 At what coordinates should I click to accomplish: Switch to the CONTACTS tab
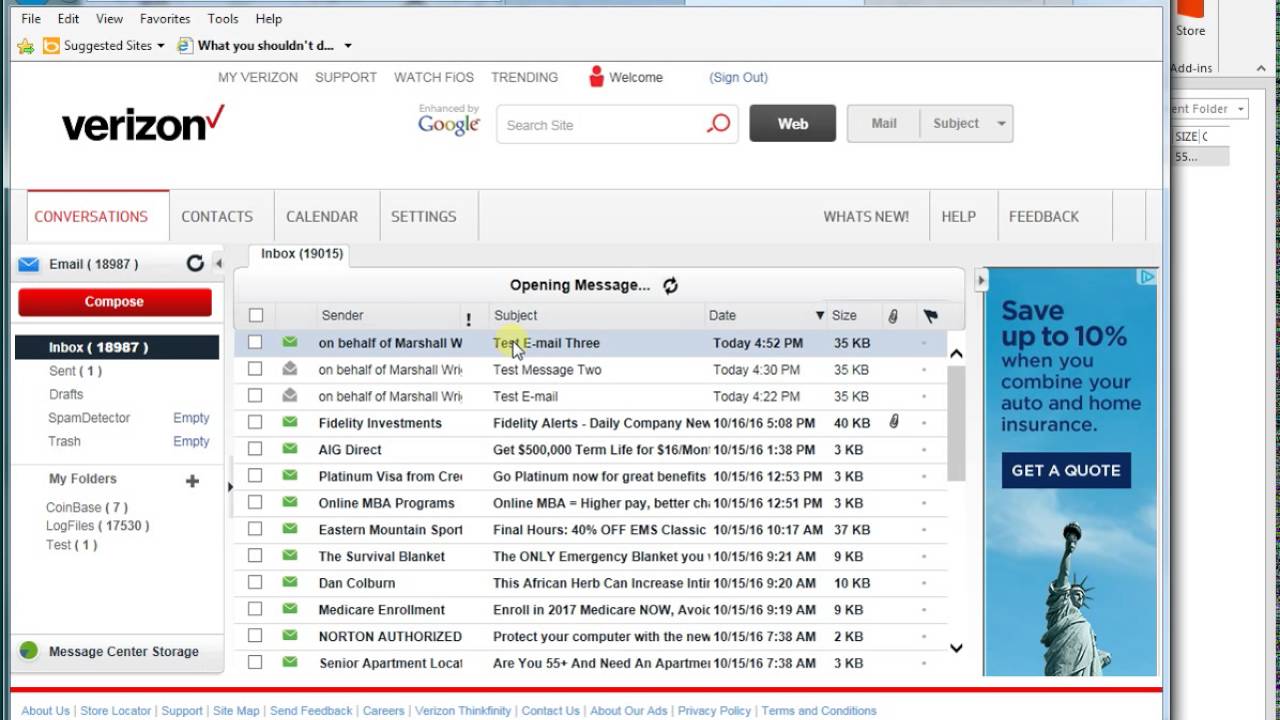(217, 216)
